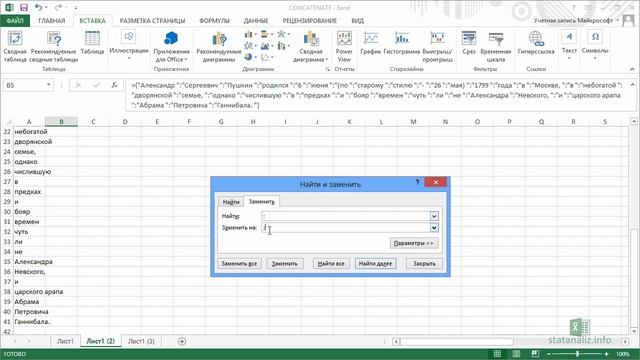640x360 pixels.
Task: Expand the Найти field dropdown
Action: (x=434, y=216)
